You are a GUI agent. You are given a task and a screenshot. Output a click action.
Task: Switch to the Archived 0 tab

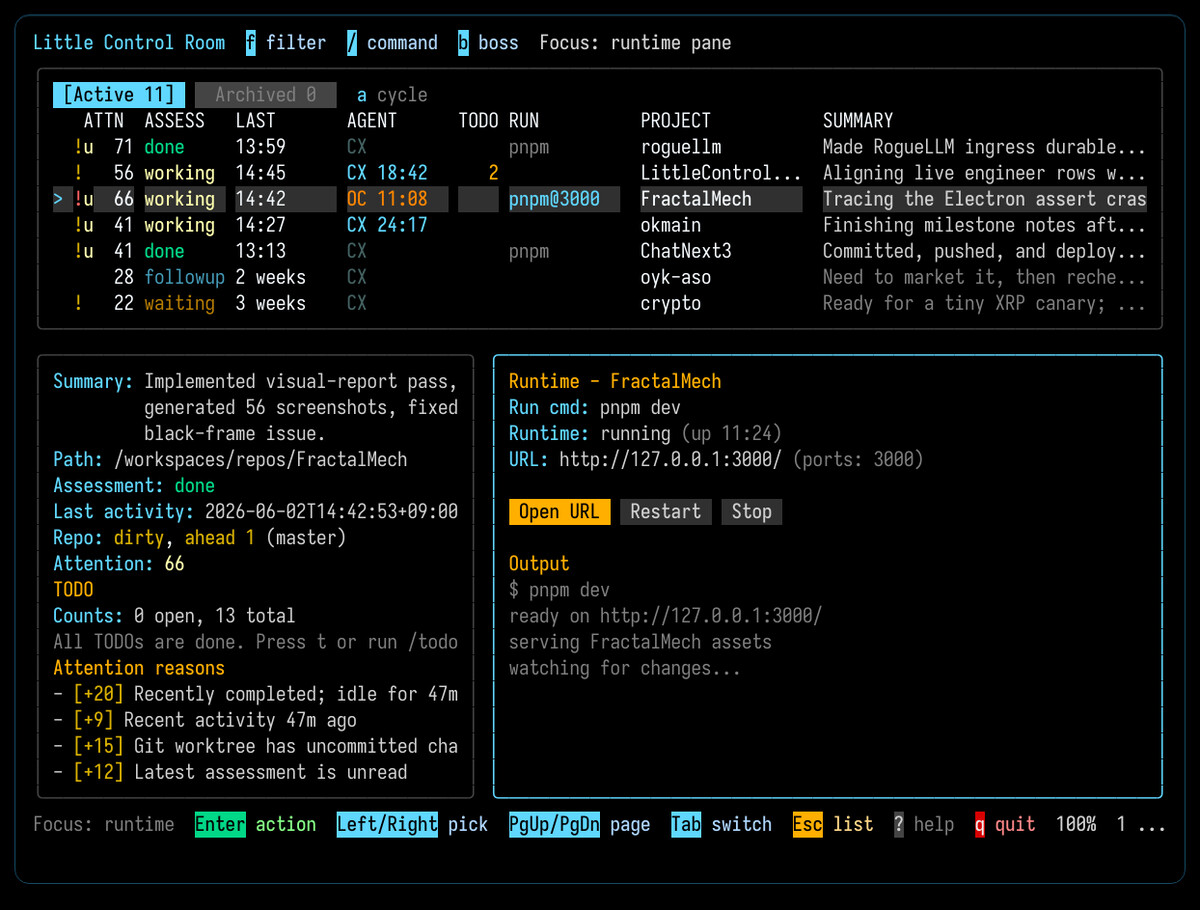tap(266, 95)
